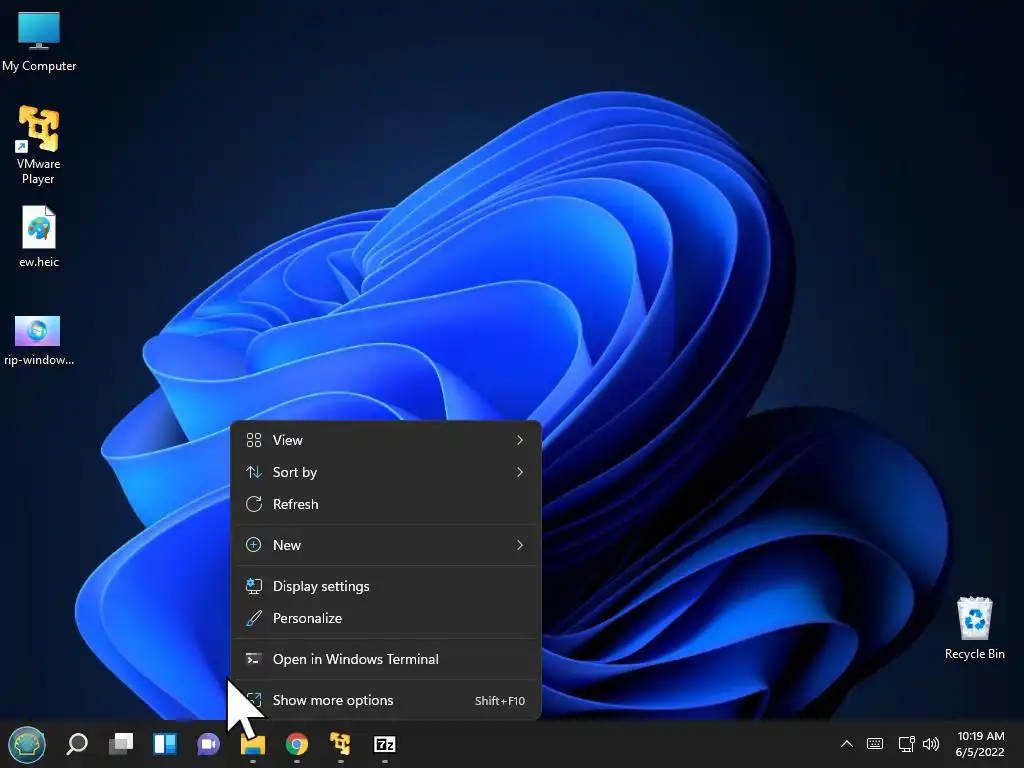The image size is (1024, 768).
Task: Launch Teams Chat from taskbar
Action: (x=208, y=744)
